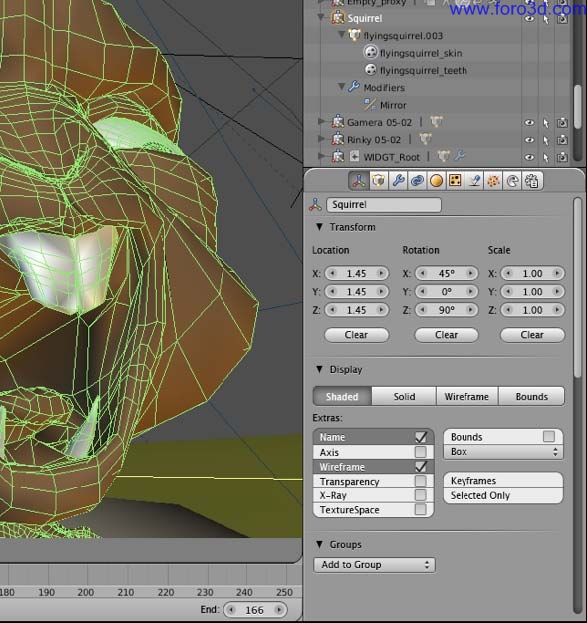The height and width of the screenshot is (623, 587).
Task: Open the Particles tab icon
Action: pos(493,181)
